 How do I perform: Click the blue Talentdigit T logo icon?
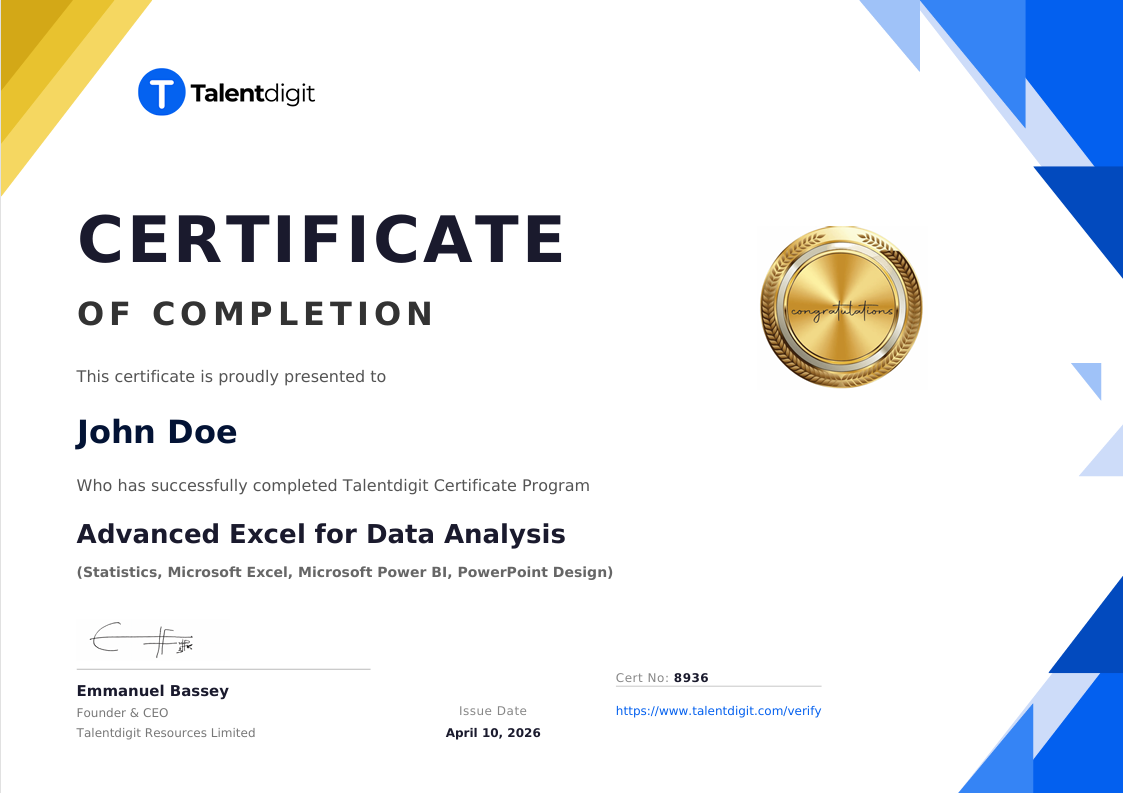click(x=161, y=92)
